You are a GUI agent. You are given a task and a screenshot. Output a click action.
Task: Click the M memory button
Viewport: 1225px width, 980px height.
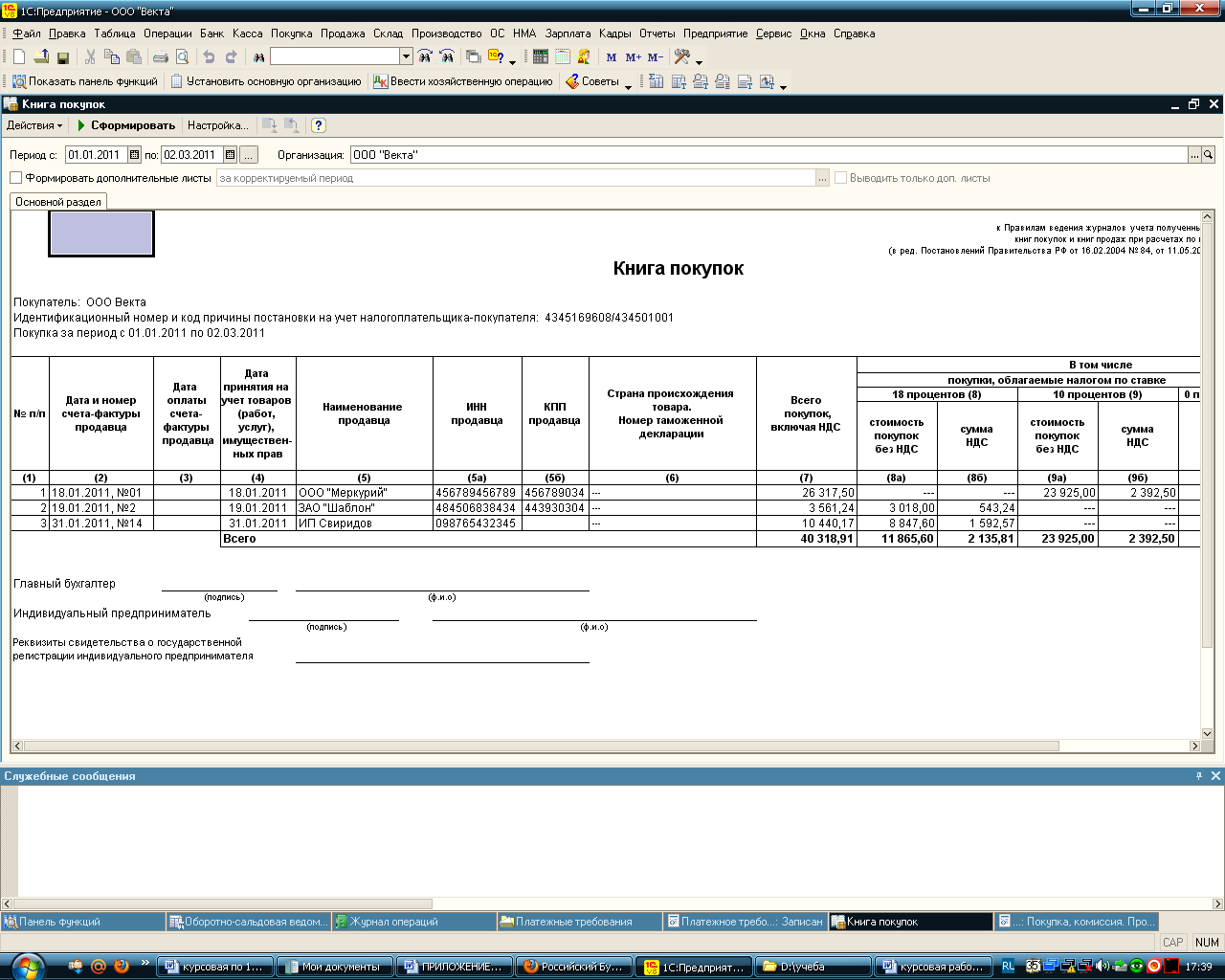coord(612,57)
